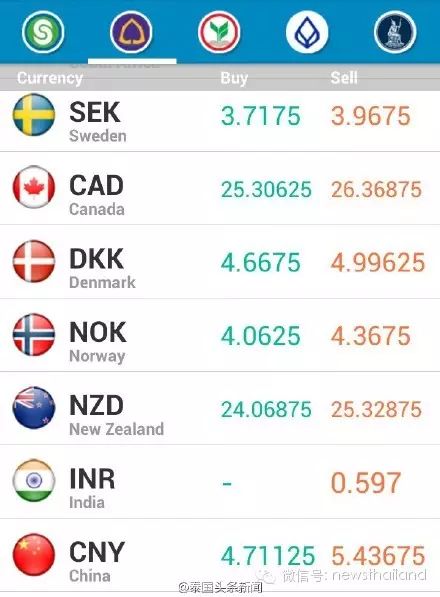
Task: Select the green SCB bank tab icon
Action: coord(43,32)
